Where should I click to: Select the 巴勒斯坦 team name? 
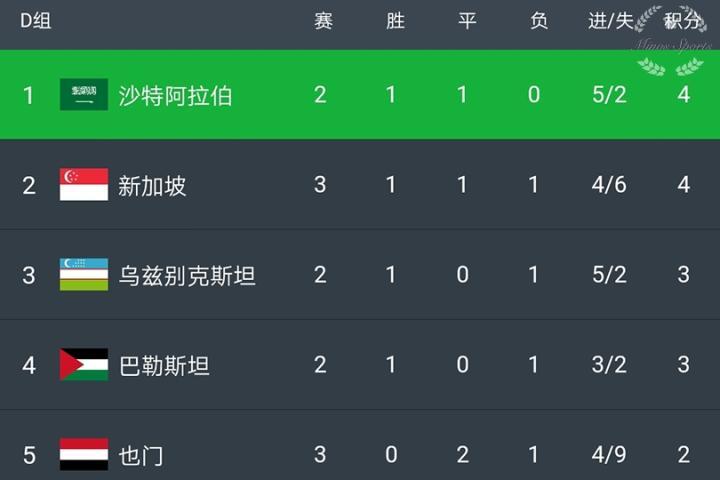pyautogui.click(x=164, y=366)
